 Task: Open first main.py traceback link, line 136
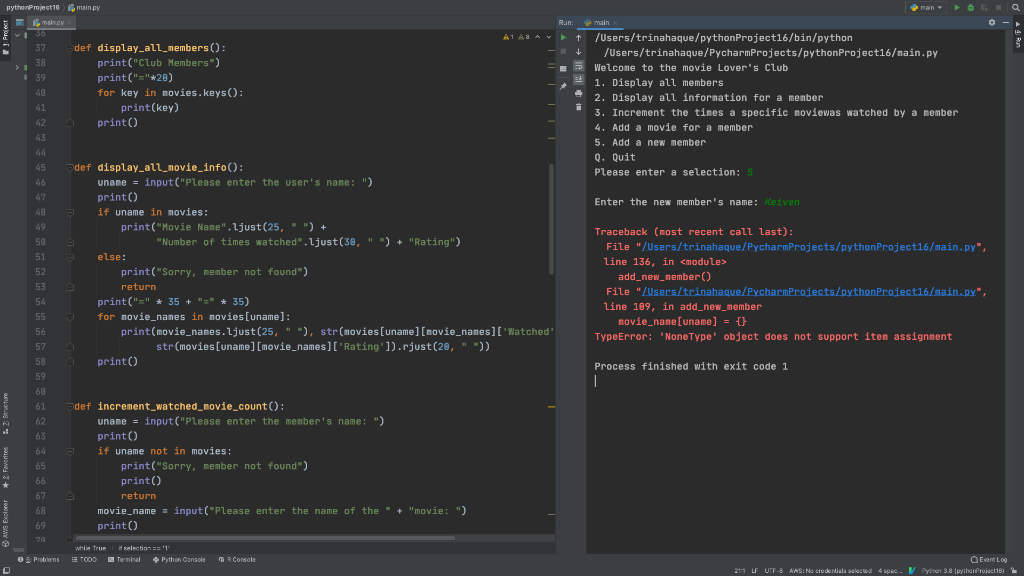pyautogui.click(x=808, y=247)
